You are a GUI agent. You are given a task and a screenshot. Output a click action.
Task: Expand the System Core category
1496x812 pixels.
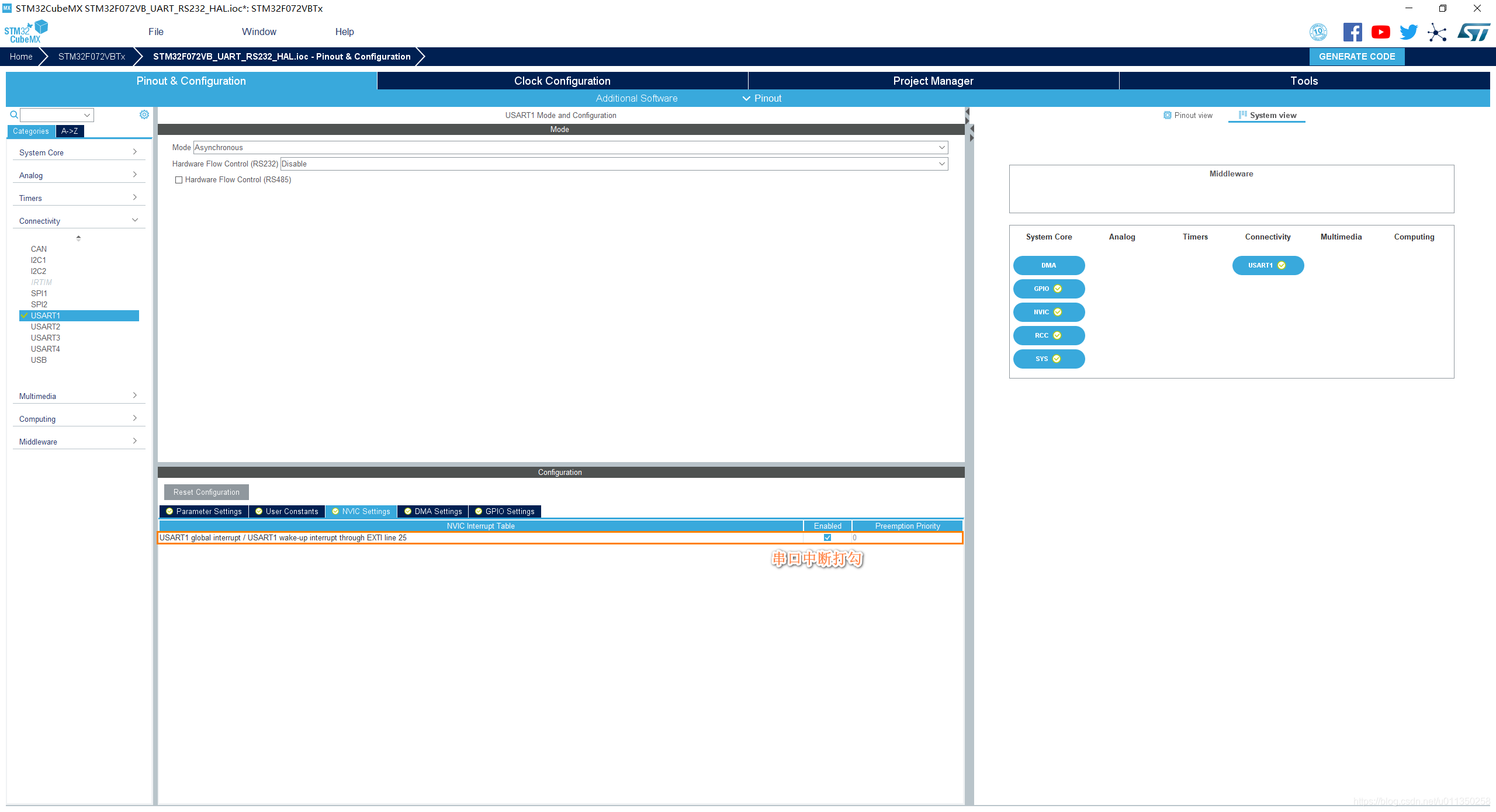click(x=78, y=152)
